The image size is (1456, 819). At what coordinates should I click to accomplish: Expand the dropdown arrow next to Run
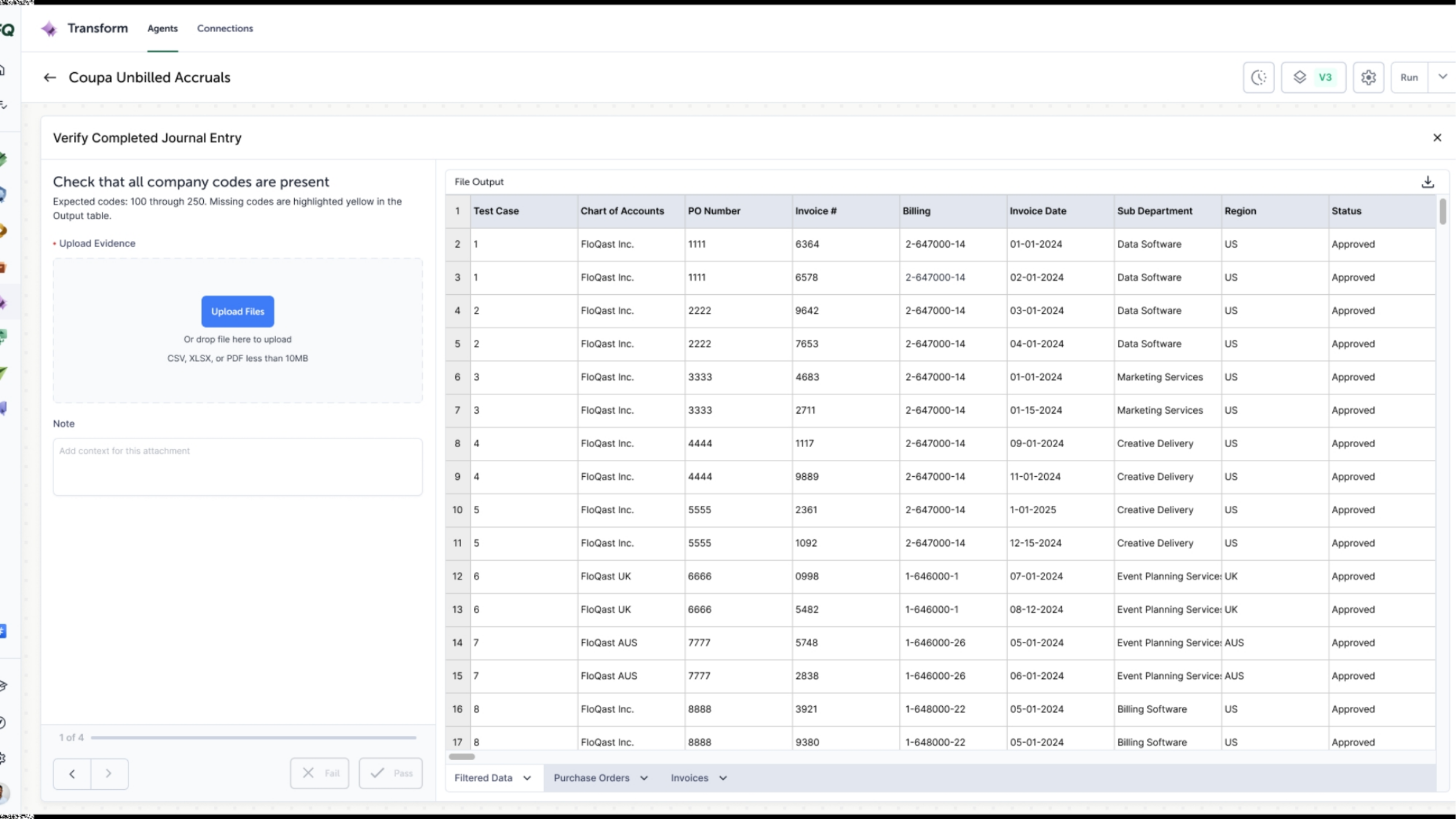[1443, 77]
